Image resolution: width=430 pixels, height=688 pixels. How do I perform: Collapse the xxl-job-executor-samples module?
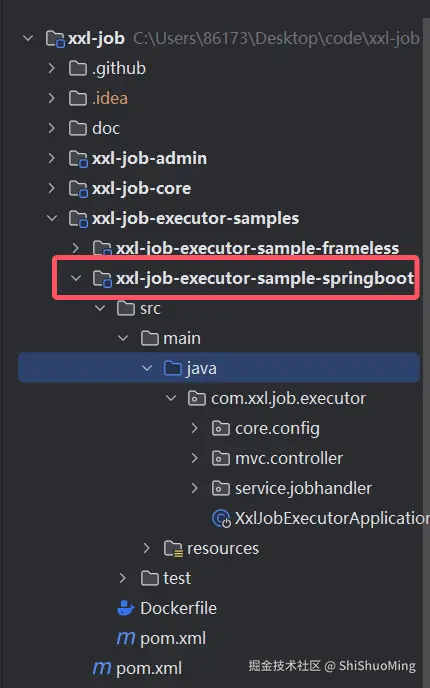click(52, 218)
